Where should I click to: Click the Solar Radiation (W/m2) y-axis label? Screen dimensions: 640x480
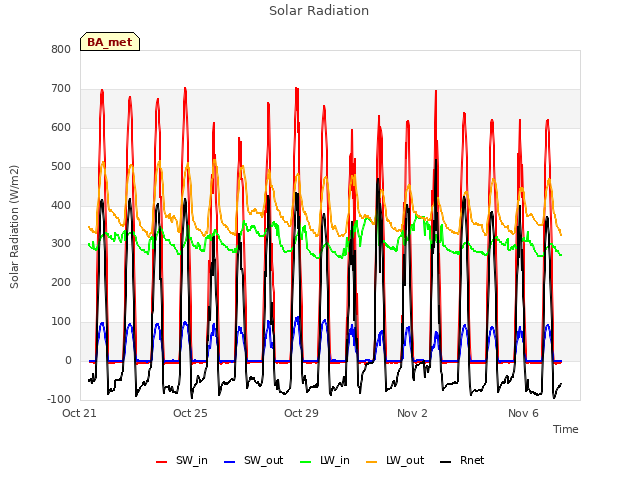14,227
